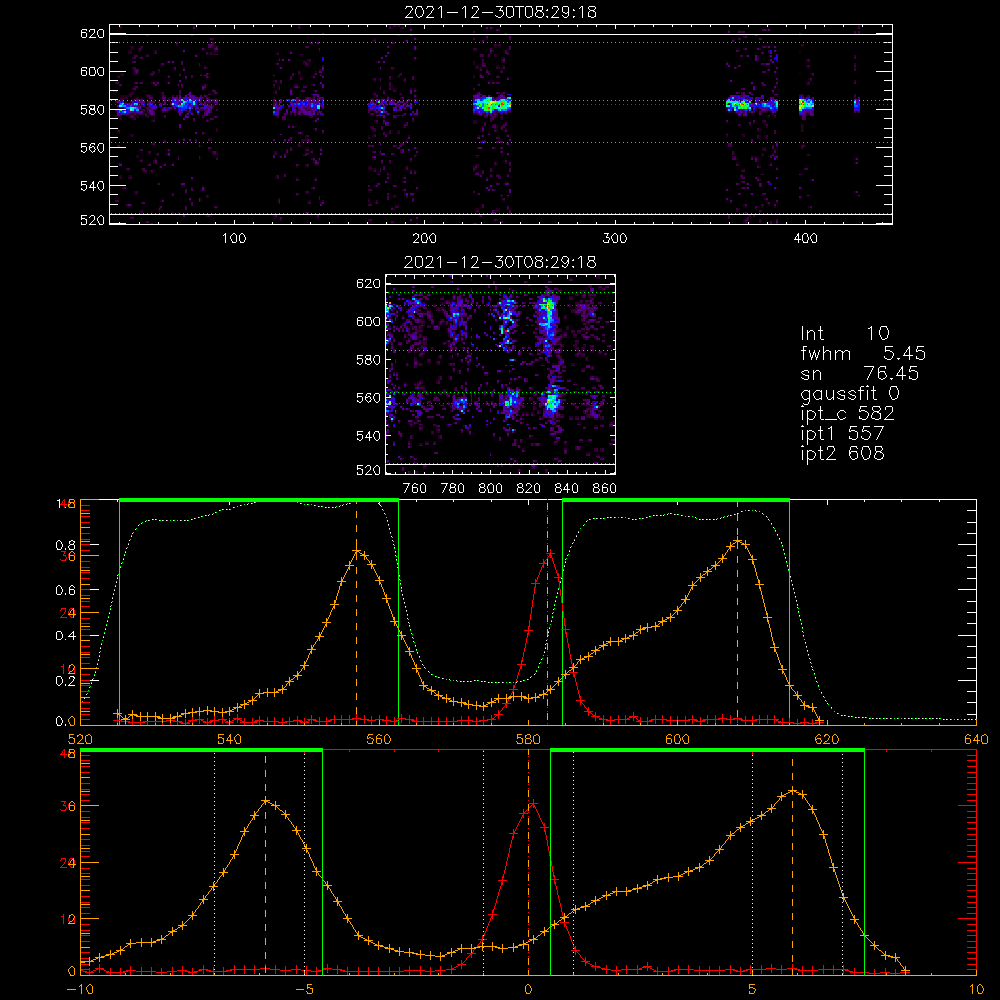Click the 800 tick label of the middle panel
1000x1000 pixels.
pyautogui.click(x=490, y=489)
